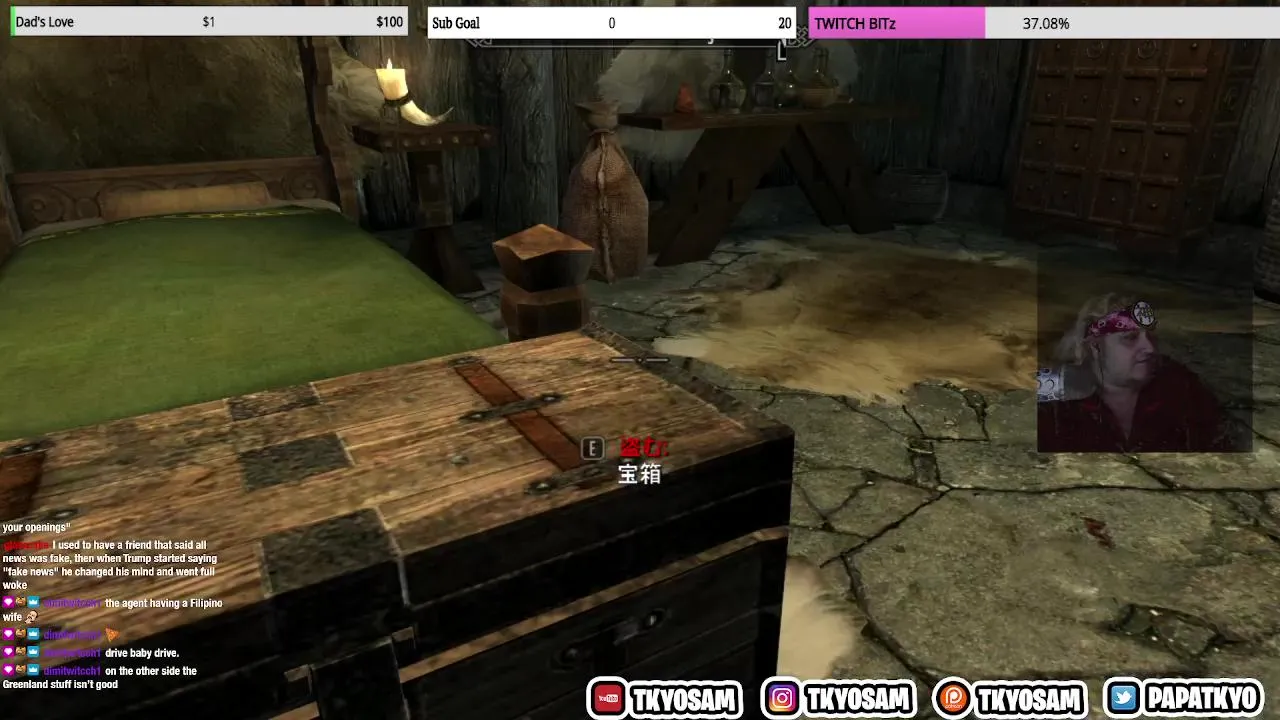Image resolution: width=1280 pixels, height=720 pixels.
Task: Click TKYOSAM label next to YouTube icon
Action: click(x=685, y=699)
